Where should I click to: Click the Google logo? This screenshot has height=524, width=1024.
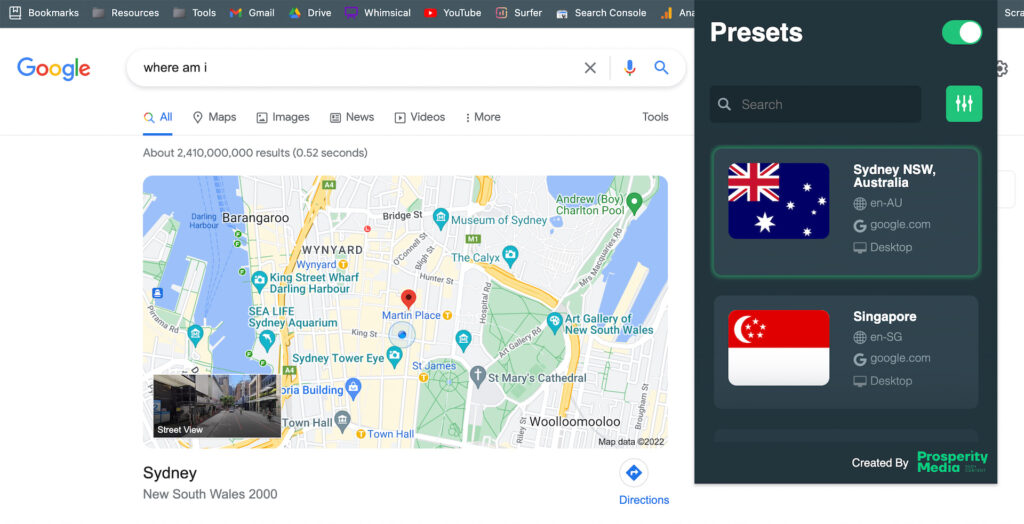[54, 69]
